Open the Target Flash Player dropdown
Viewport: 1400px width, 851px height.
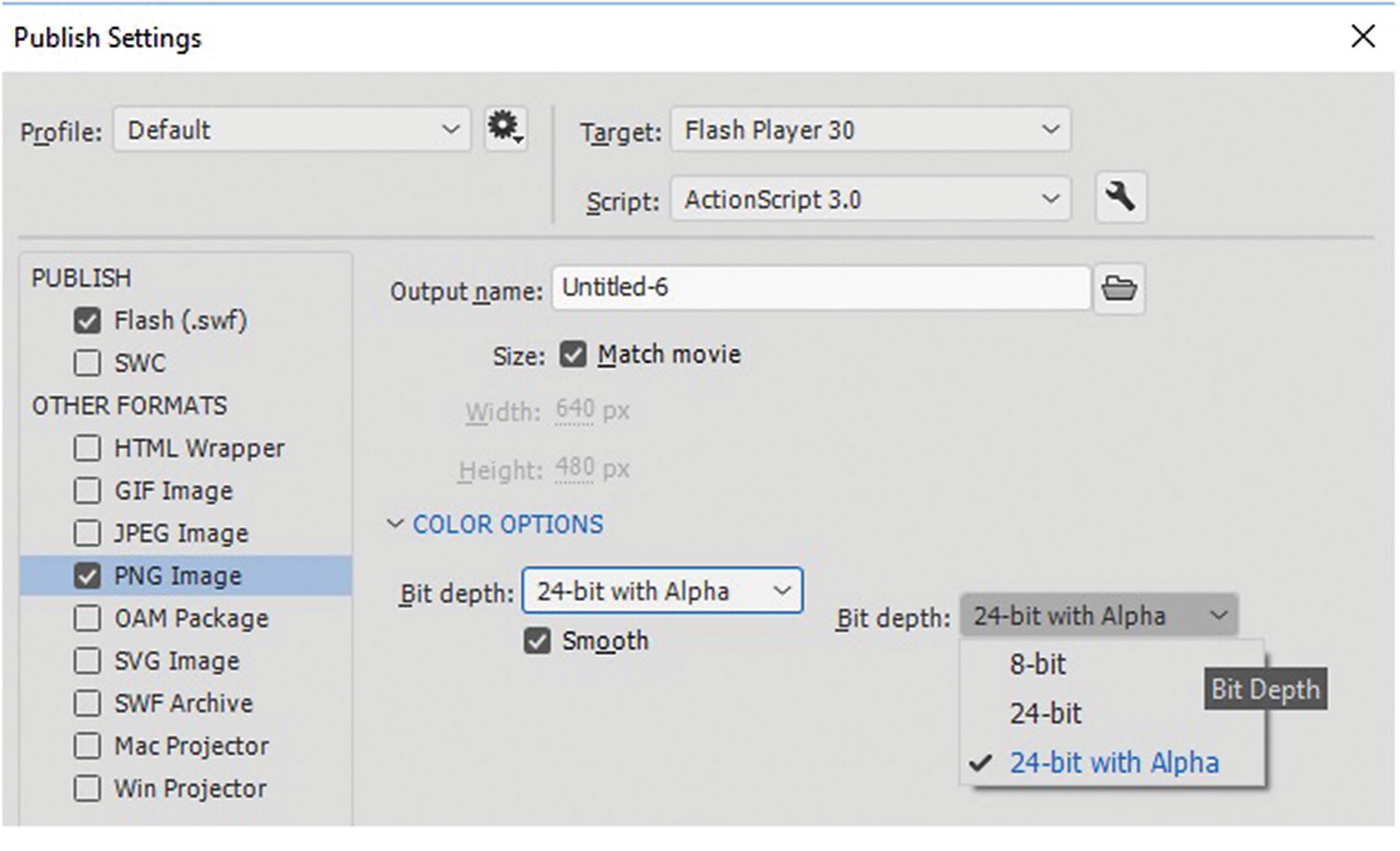point(870,130)
